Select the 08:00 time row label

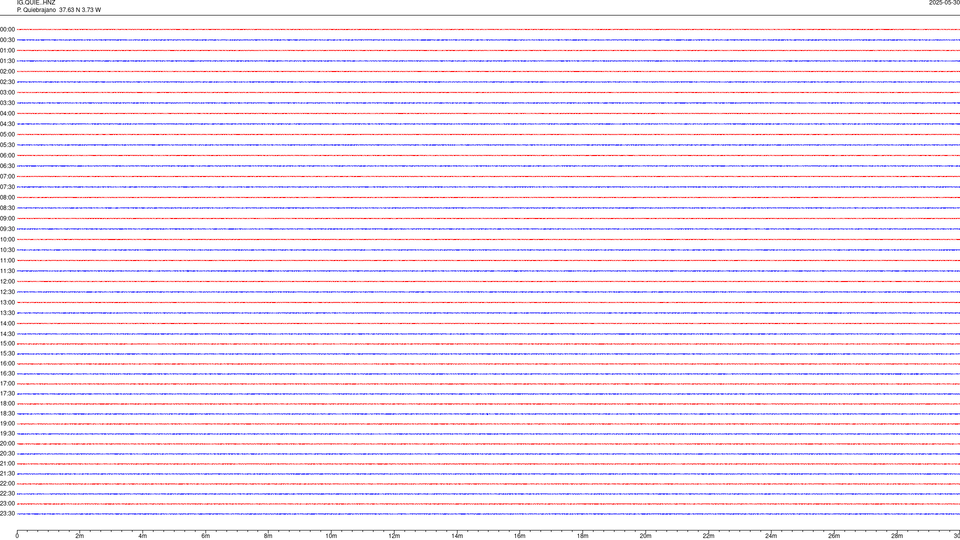click(x=7, y=197)
